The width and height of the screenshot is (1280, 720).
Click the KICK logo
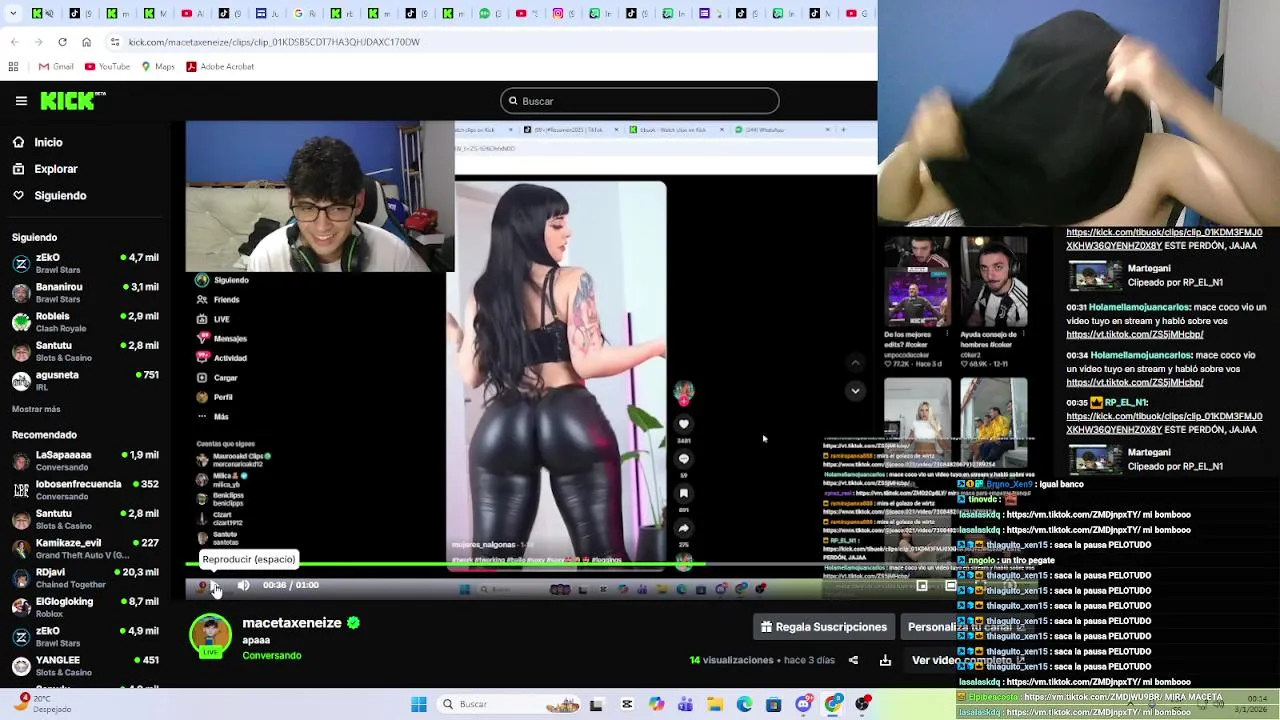(72, 101)
